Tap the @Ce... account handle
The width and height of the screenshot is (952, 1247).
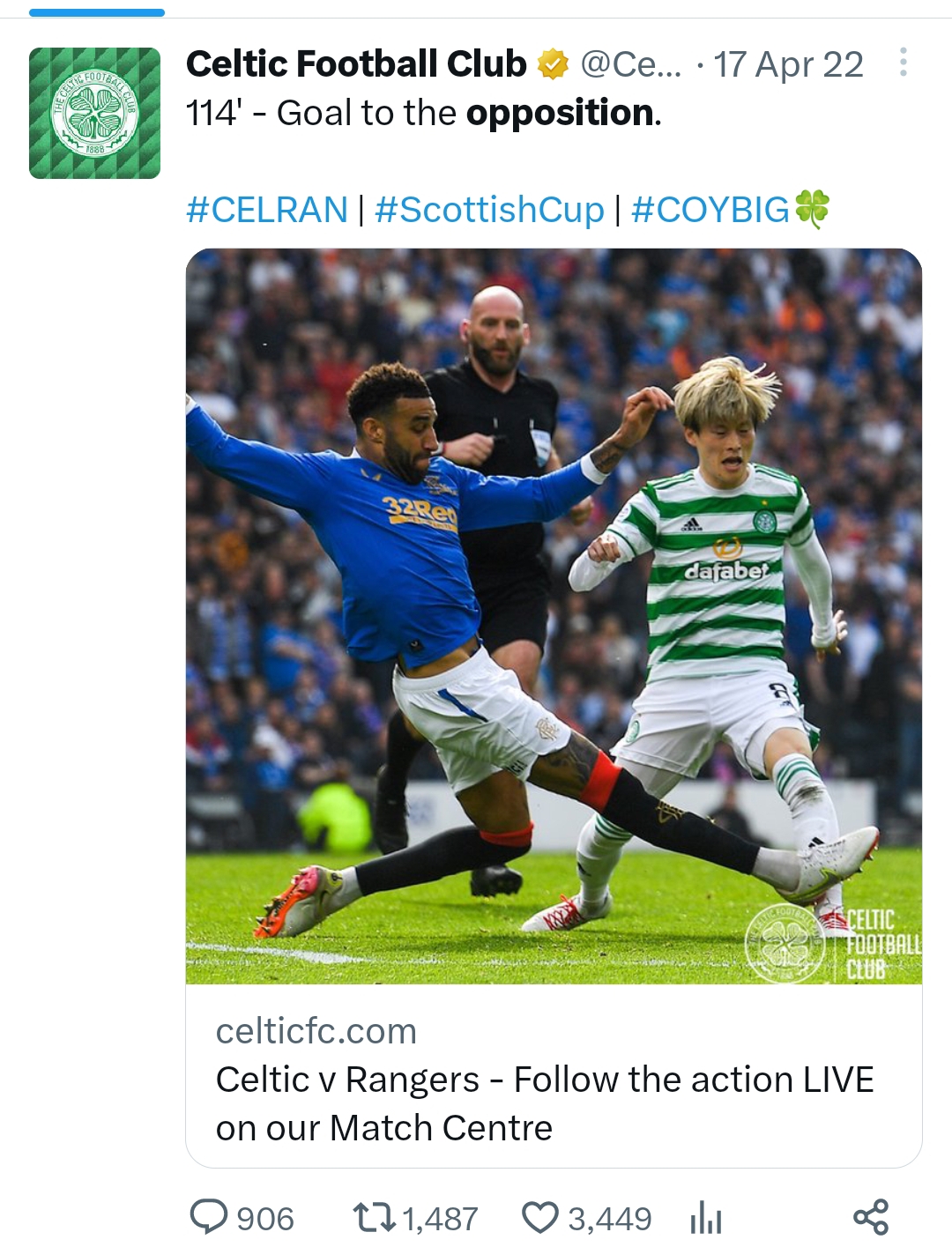point(631,64)
